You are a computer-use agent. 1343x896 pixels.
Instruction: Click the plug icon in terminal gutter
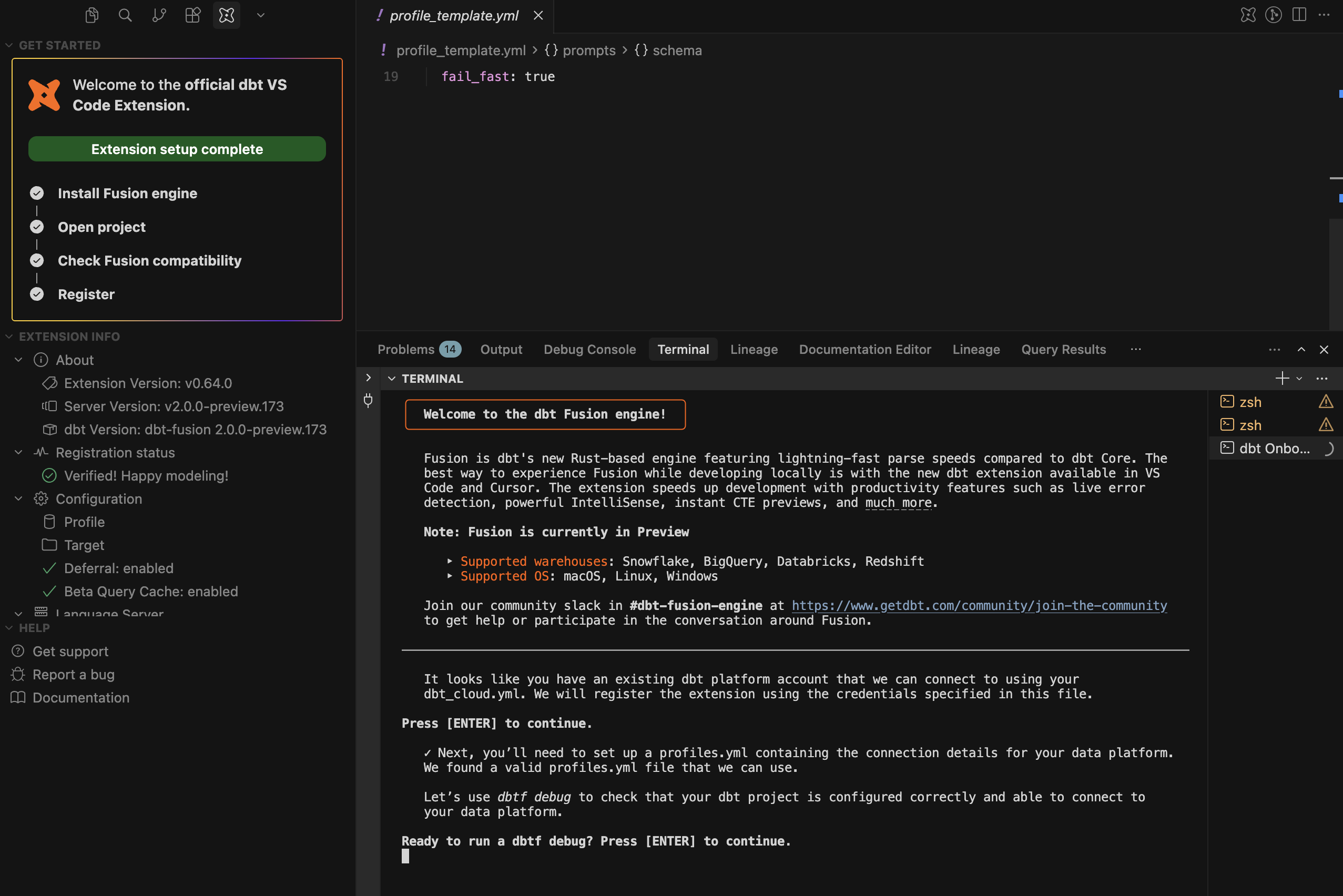368,401
